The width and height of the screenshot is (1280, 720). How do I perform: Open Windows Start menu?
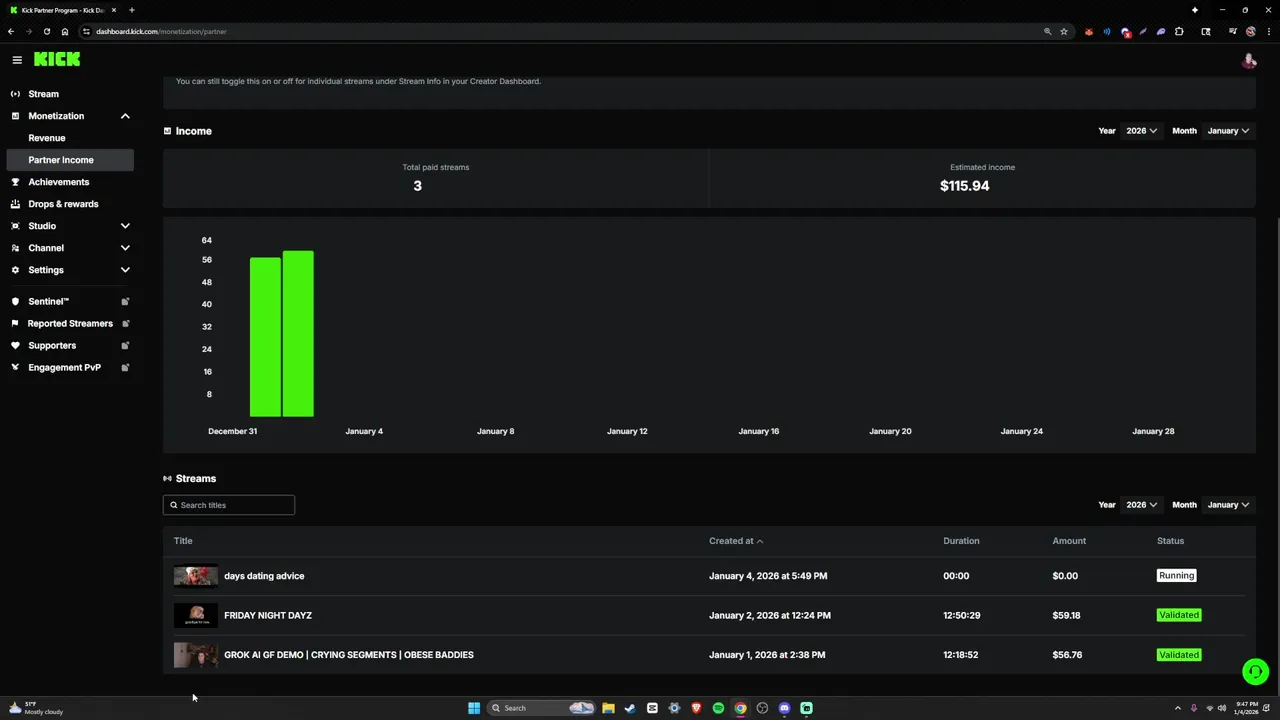(x=474, y=708)
